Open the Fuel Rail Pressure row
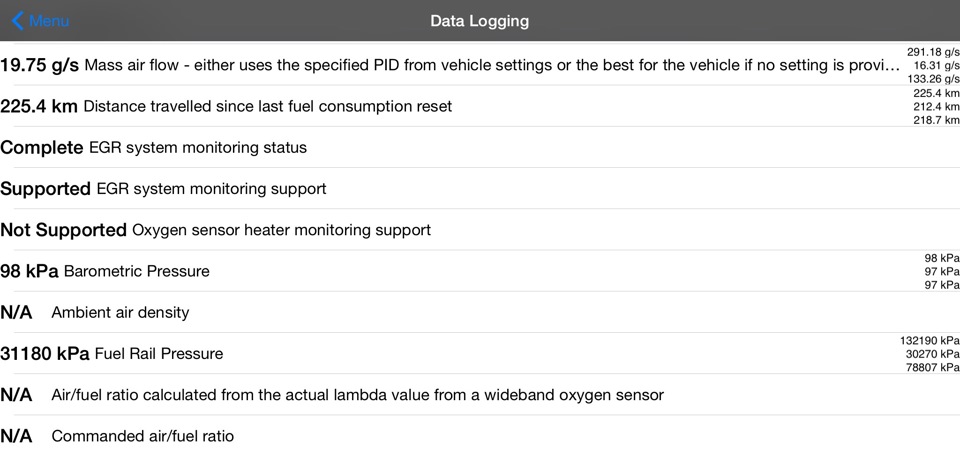The width and height of the screenshot is (960, 455). [159, 354]
